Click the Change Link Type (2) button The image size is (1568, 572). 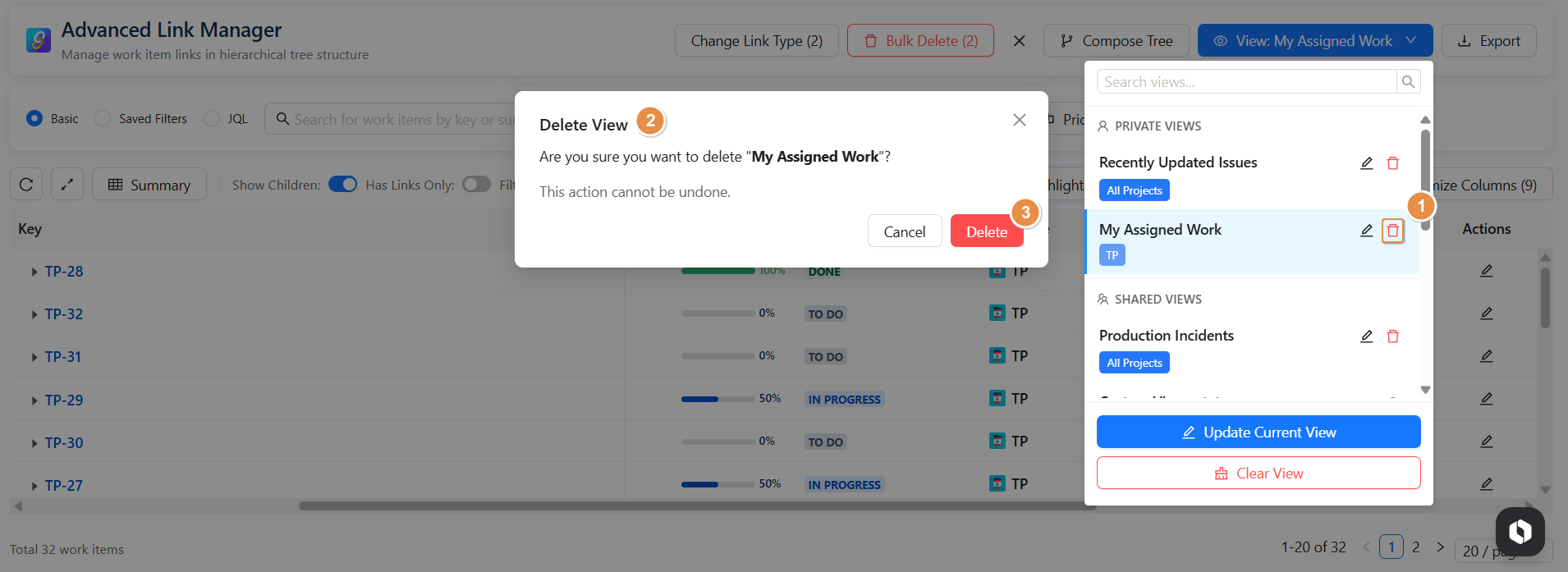756,40
